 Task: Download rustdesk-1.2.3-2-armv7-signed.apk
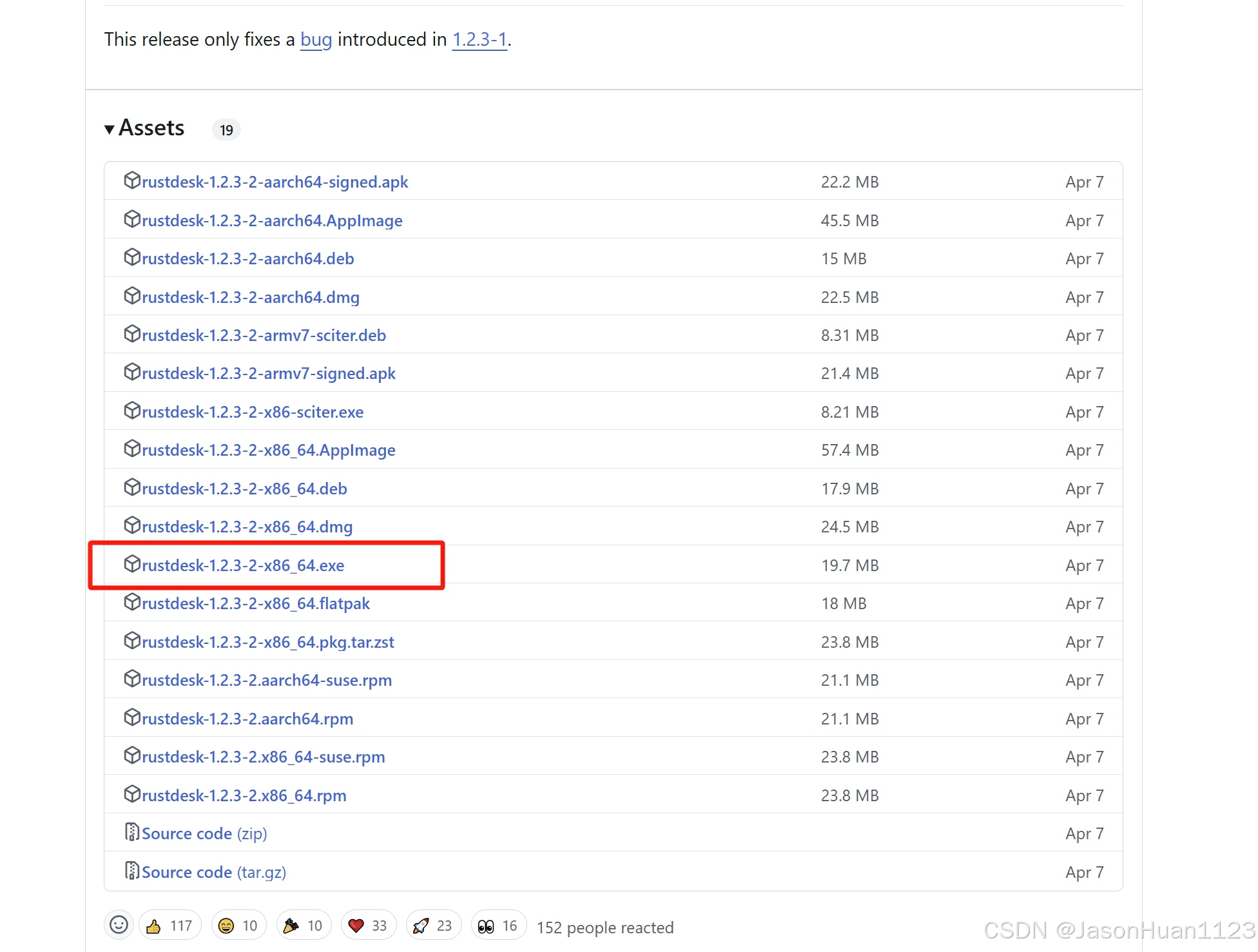click(x=269, y=373)
